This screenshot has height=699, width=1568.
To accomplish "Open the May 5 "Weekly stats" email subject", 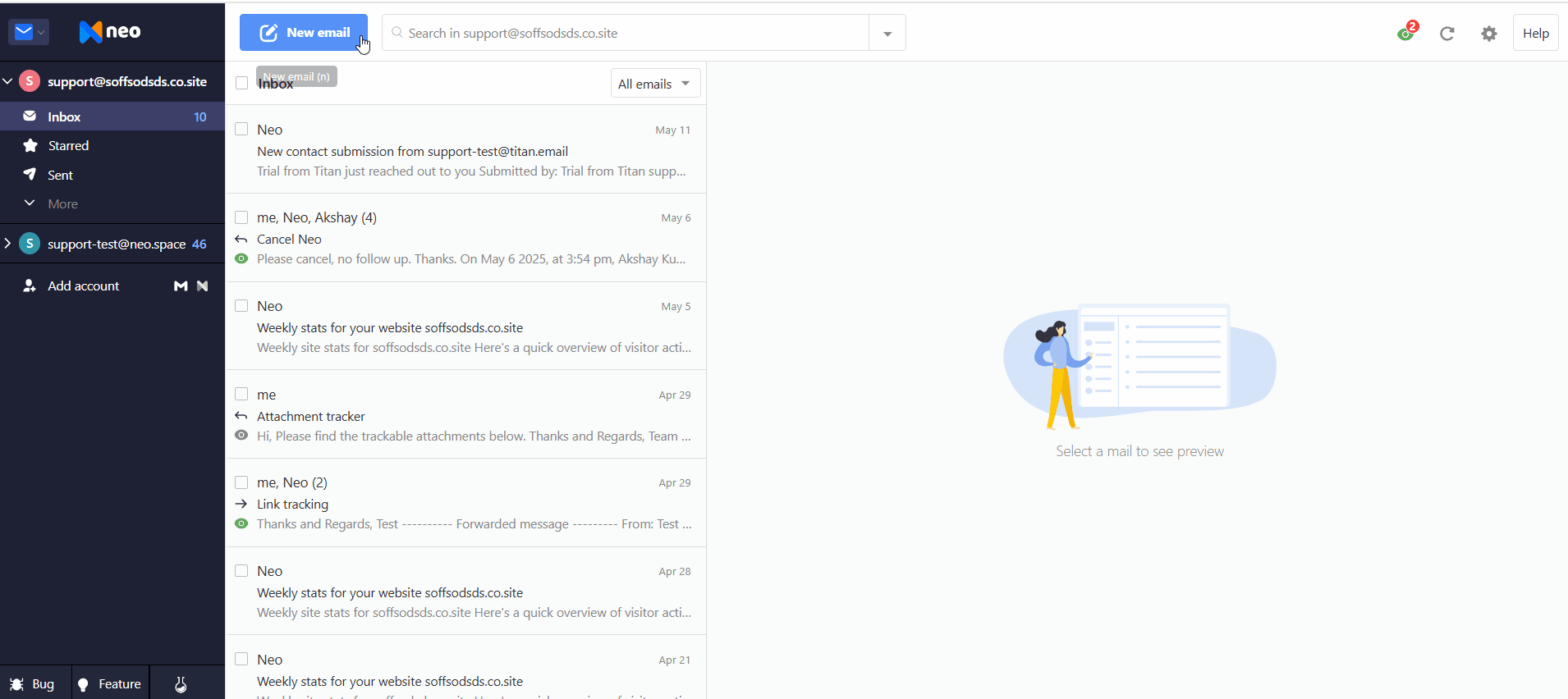I will click(x=390, y=327).
